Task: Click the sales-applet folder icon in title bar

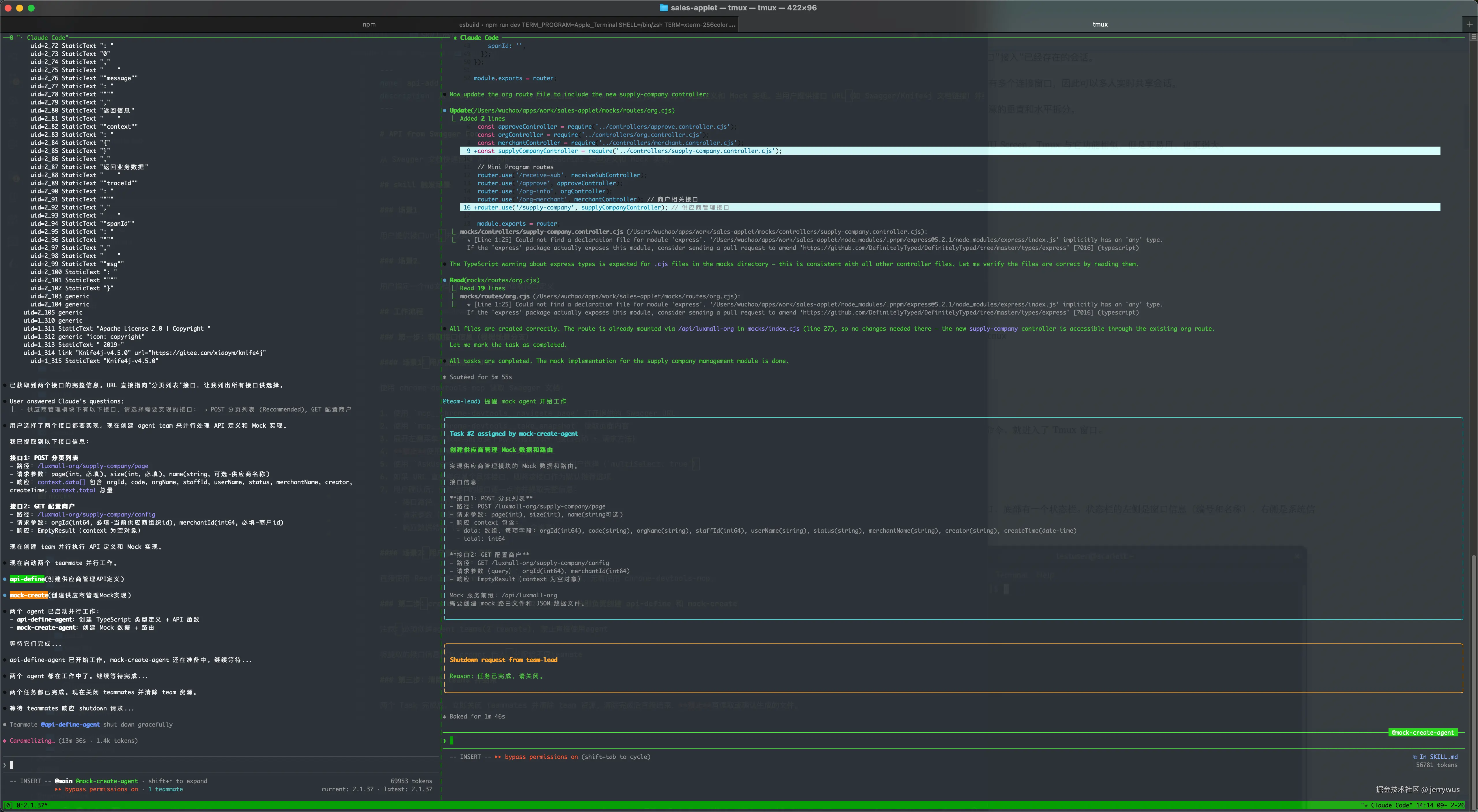Action: (x=664, y=8)
